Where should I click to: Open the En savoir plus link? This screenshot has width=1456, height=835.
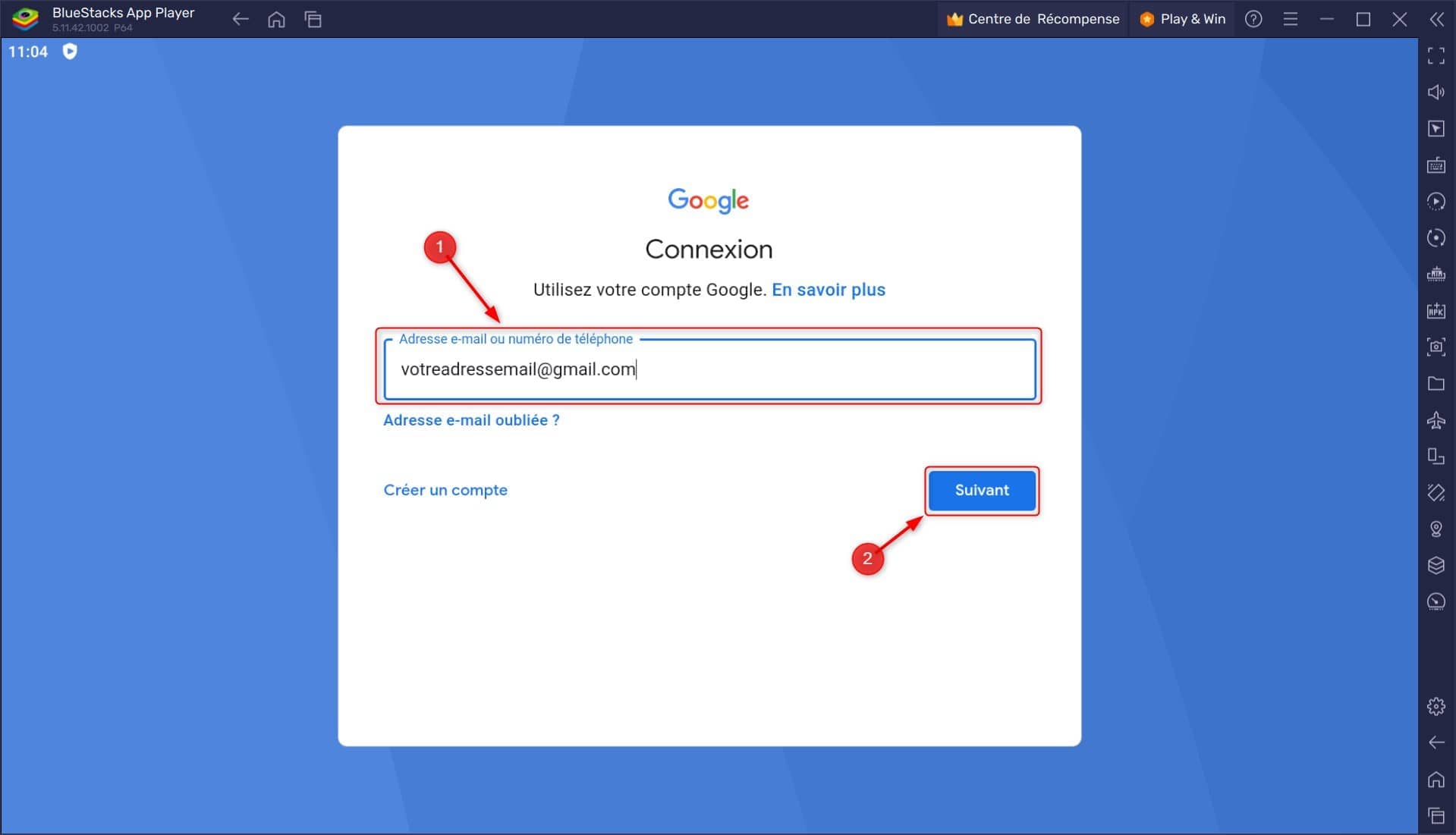click(829, 290)
